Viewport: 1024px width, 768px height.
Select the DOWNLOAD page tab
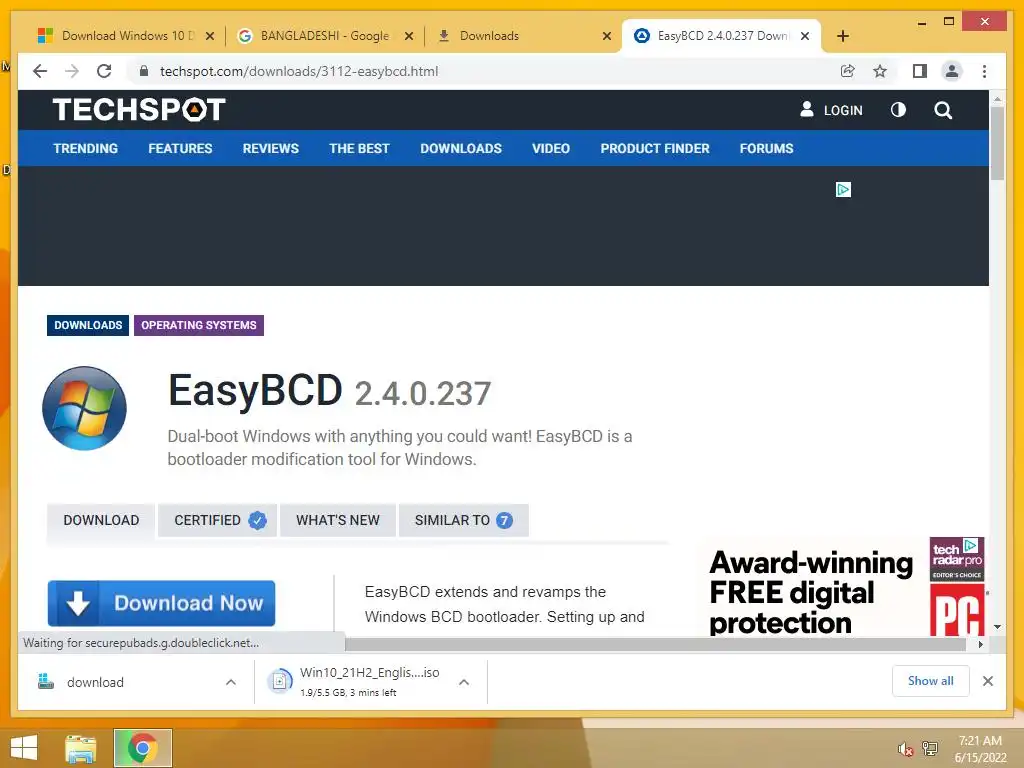tap(101, 520)
